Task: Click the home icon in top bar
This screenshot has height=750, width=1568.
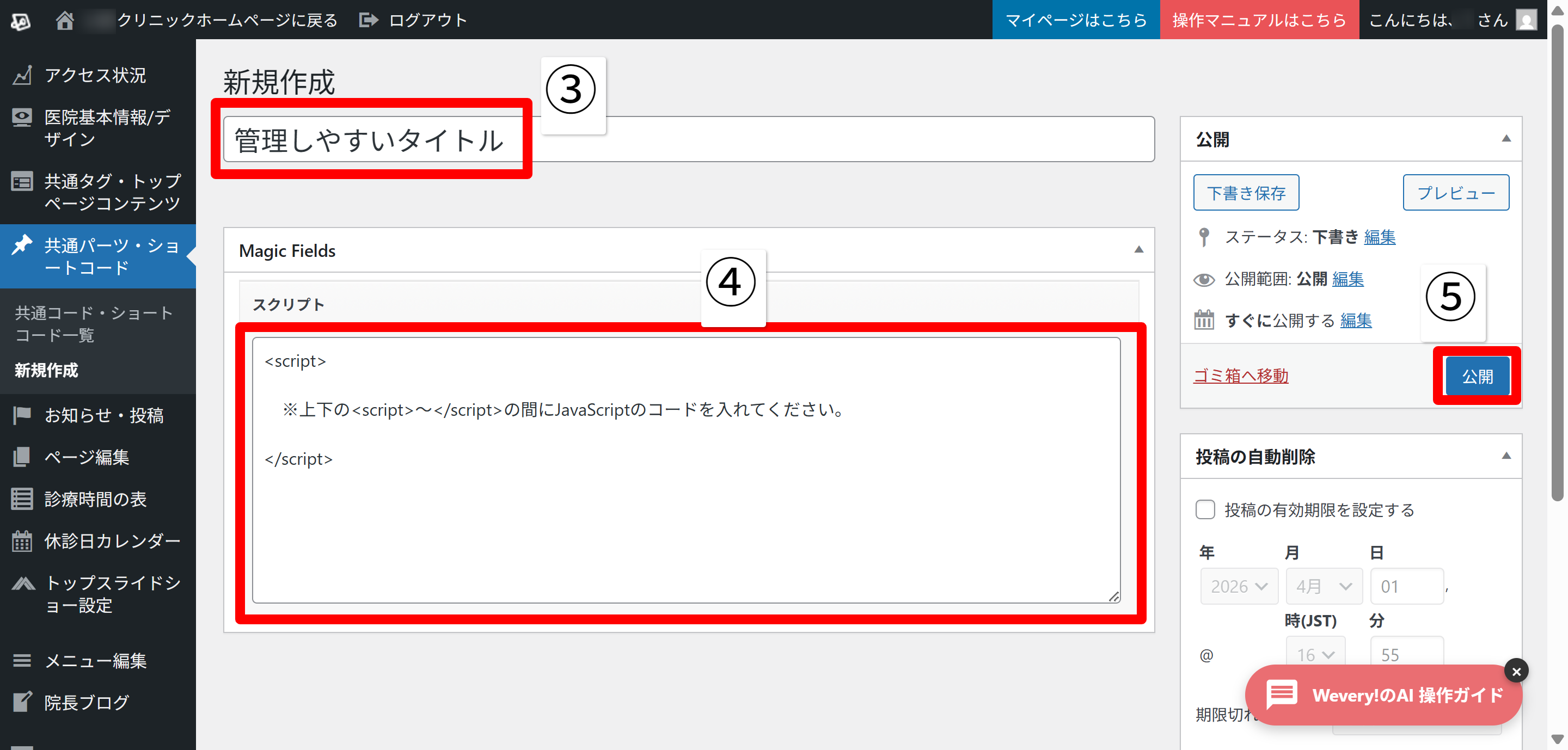Action: click(x=65, y=20)
